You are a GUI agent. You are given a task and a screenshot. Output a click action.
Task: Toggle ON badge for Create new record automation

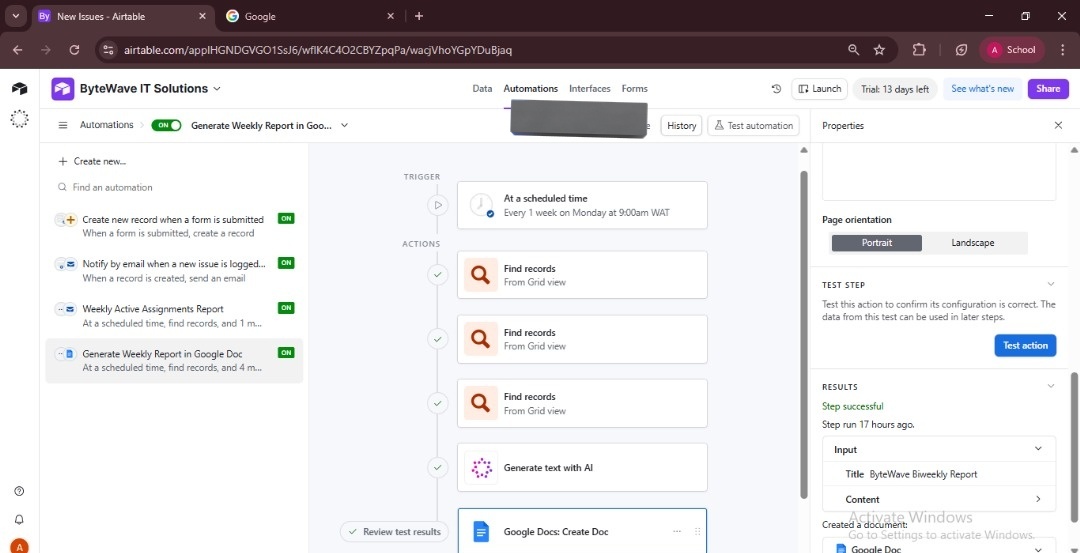(286, 218)
